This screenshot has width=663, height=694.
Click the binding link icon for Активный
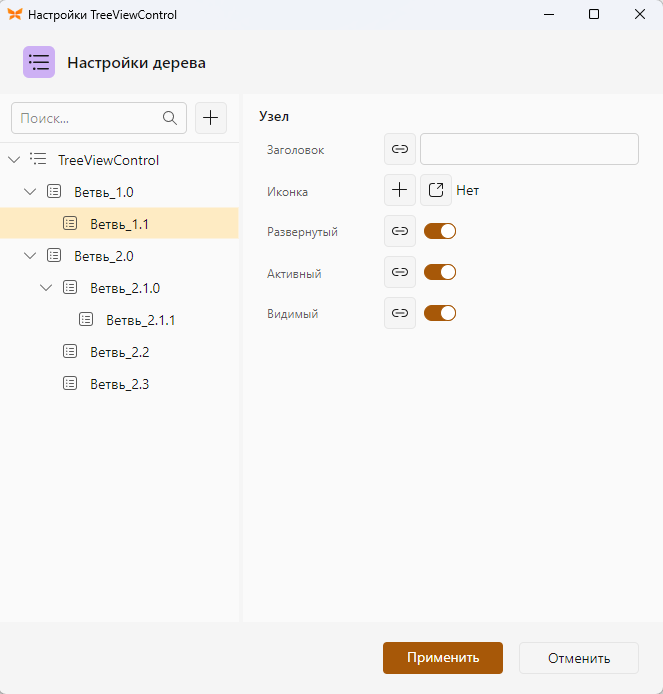pyautogui.click(x=400, y=272)
